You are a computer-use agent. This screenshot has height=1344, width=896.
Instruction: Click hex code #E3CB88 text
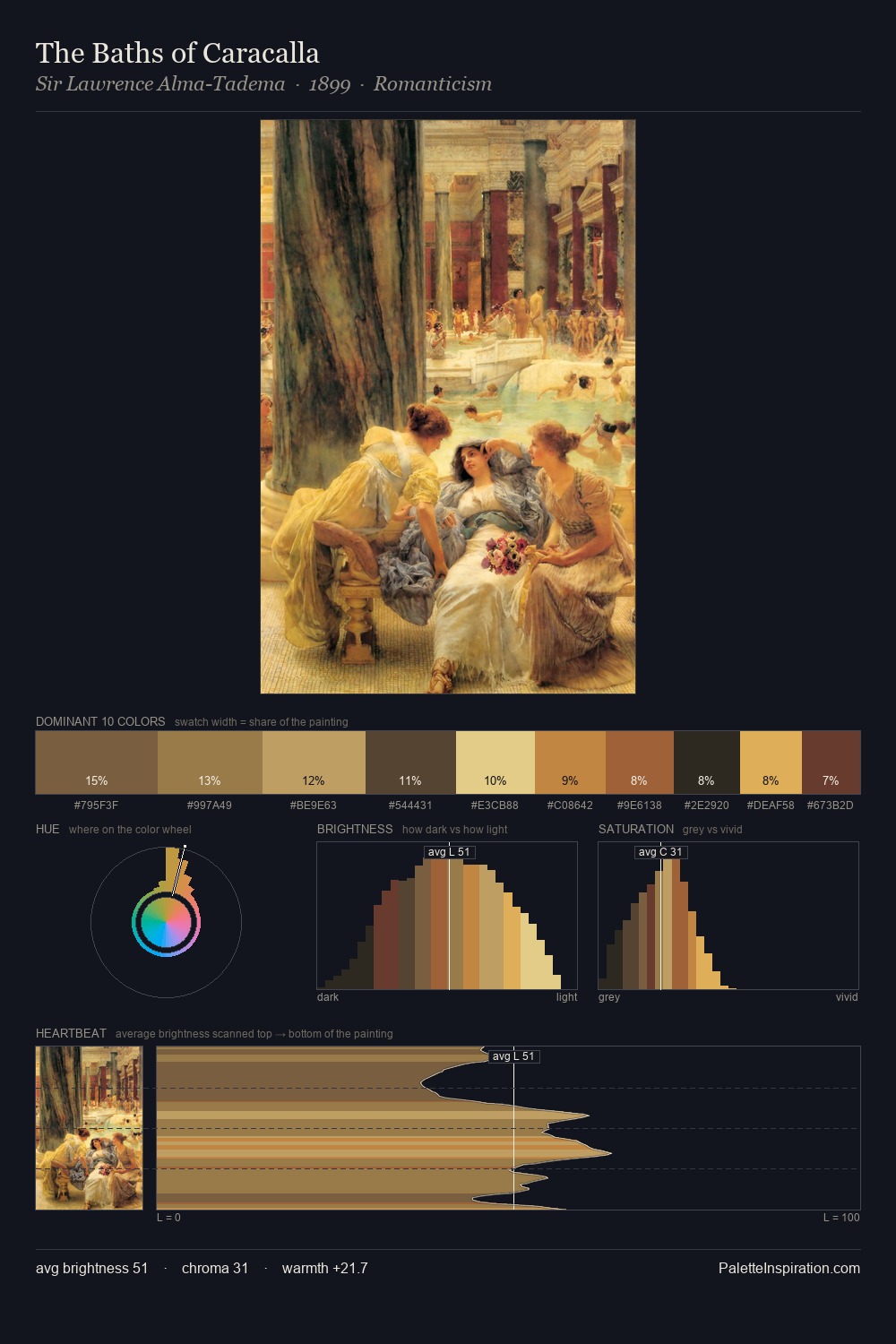(495, 806)
